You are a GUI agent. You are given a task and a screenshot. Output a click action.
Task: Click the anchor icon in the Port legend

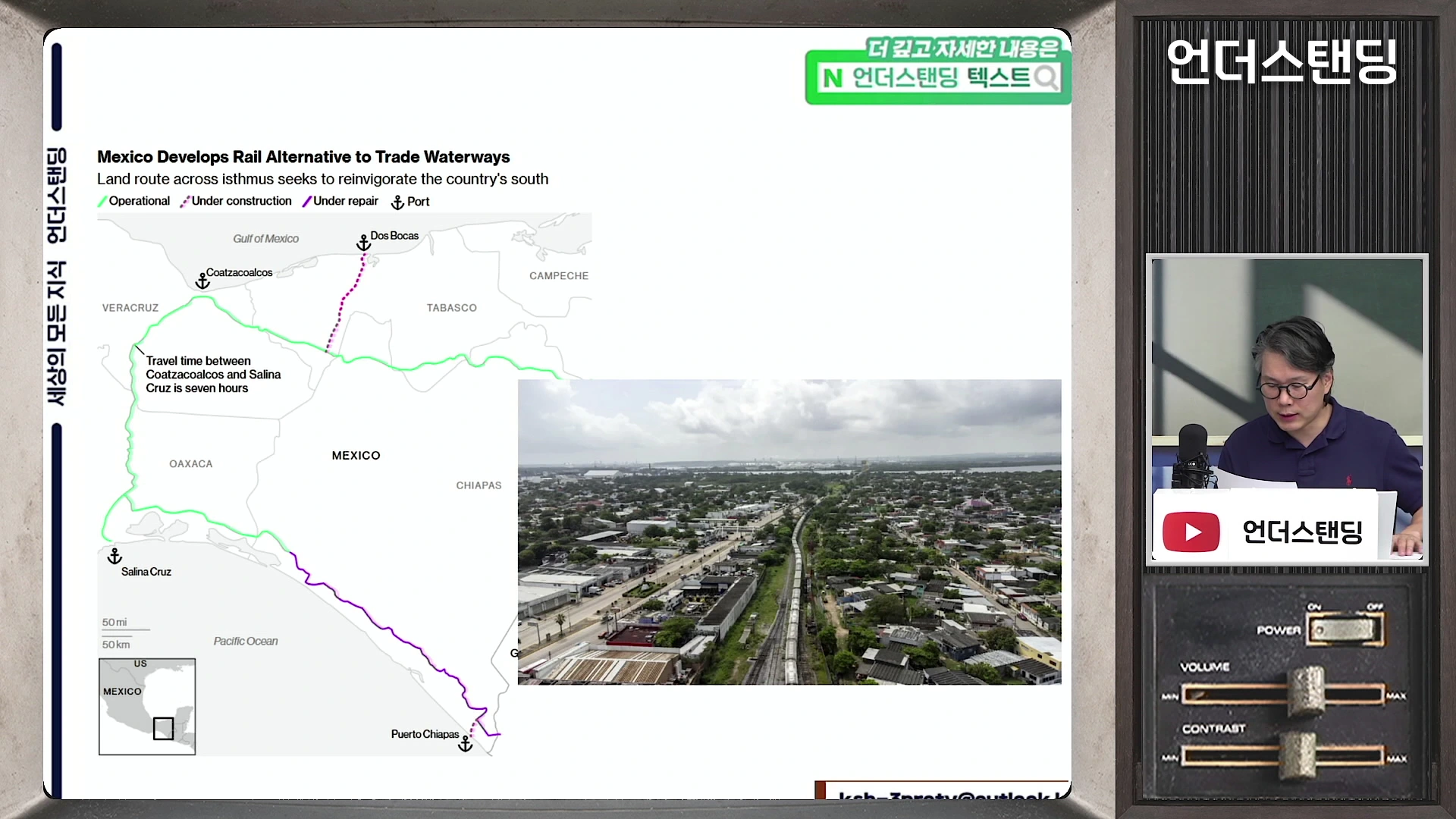pos(397,202)
